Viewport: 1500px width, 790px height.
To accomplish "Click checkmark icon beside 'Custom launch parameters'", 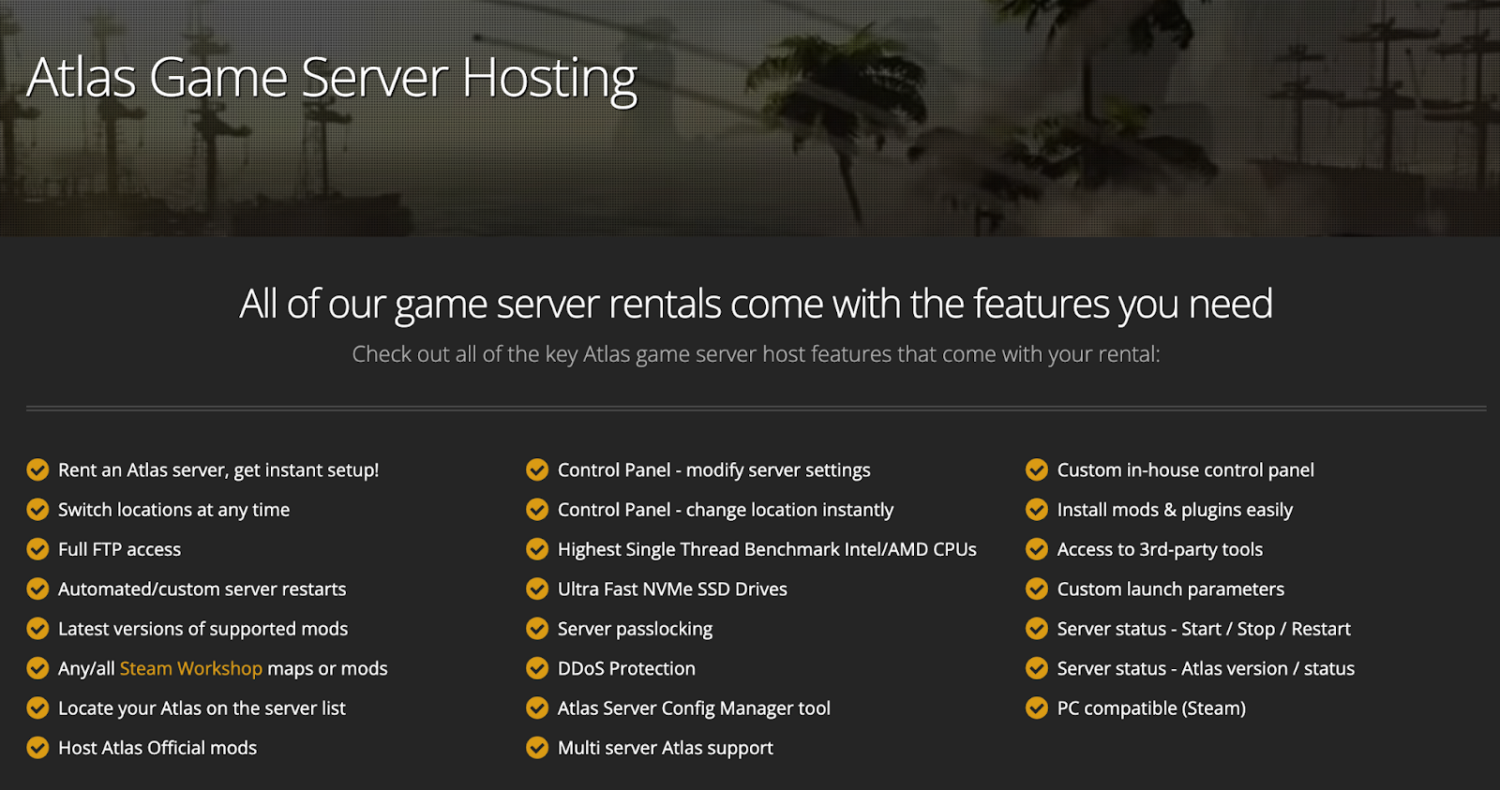I will click(x=1037, y=589).
